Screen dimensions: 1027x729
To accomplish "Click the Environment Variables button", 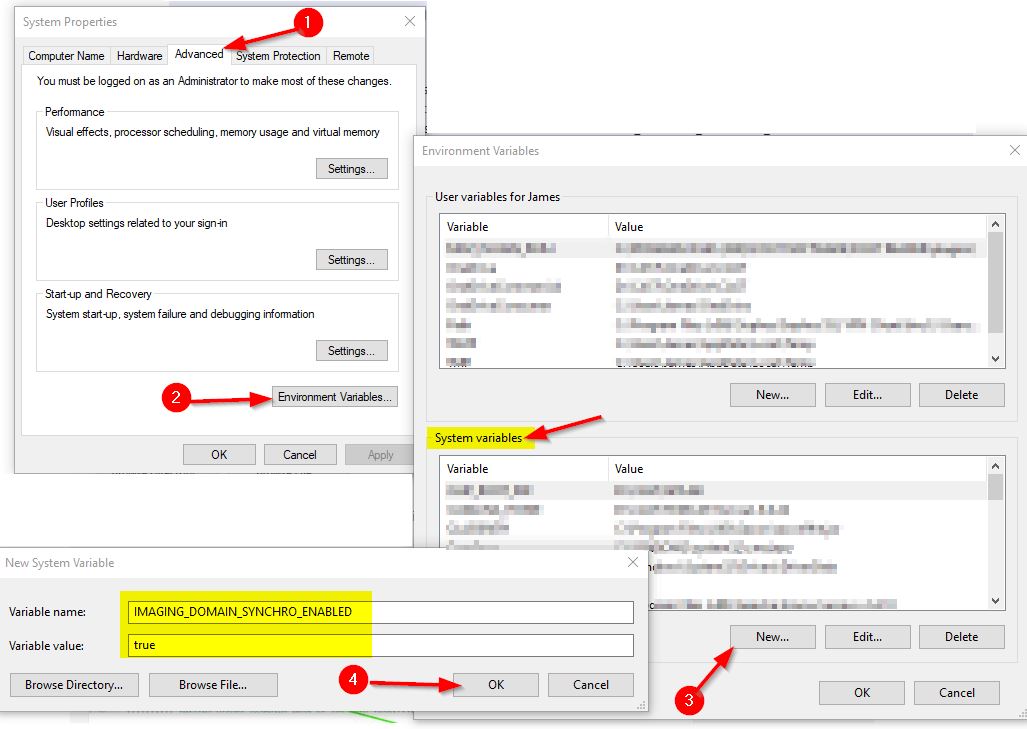I will point(336,397).
